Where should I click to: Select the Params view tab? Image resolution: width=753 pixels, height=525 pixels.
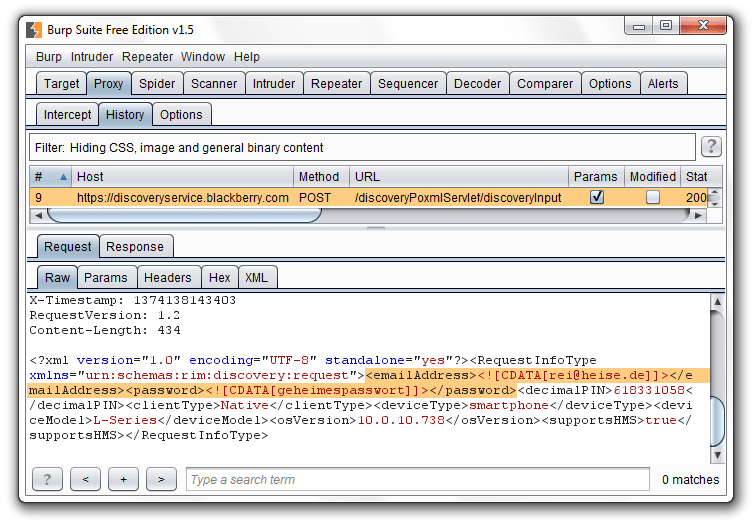(x=106, y=278)
